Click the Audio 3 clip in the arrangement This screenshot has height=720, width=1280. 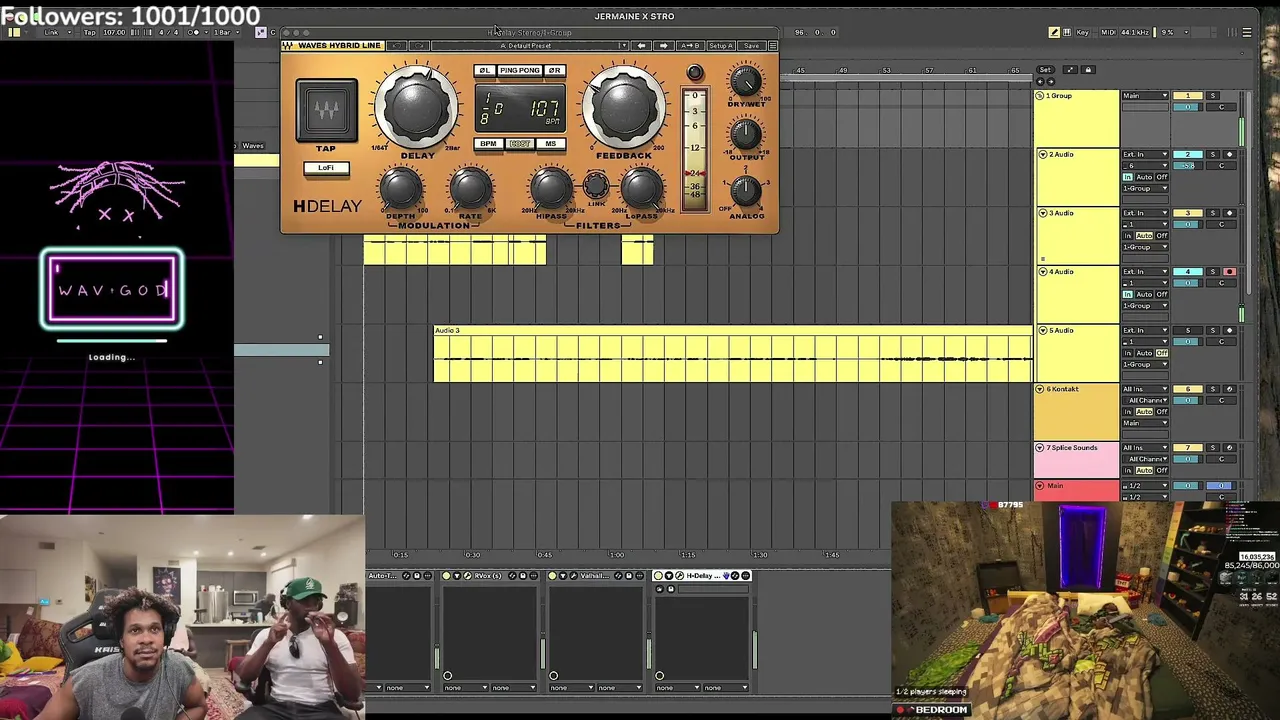(x=733, y=354)
